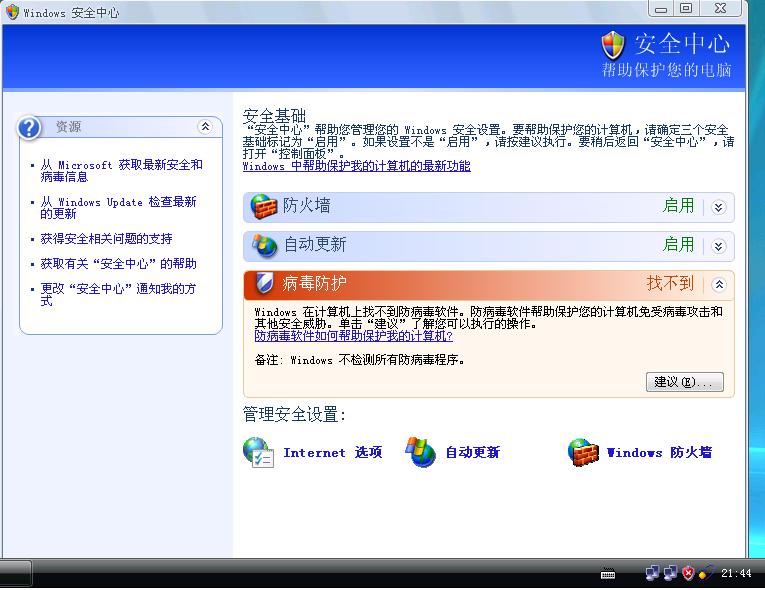Open the Internet 选项 link

click(333, 452)
